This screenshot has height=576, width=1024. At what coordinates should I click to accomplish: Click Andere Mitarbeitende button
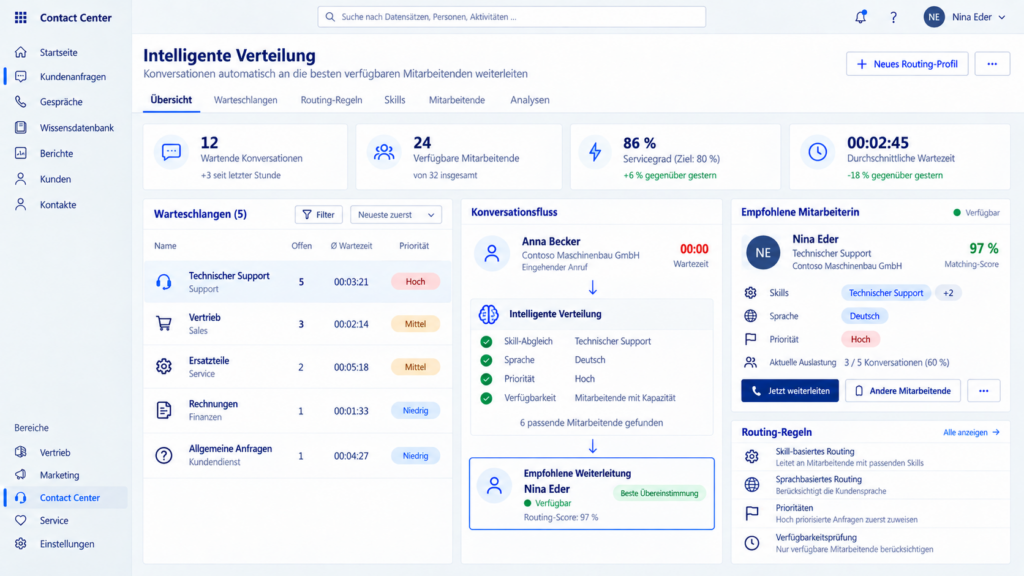tap(903, 391)
